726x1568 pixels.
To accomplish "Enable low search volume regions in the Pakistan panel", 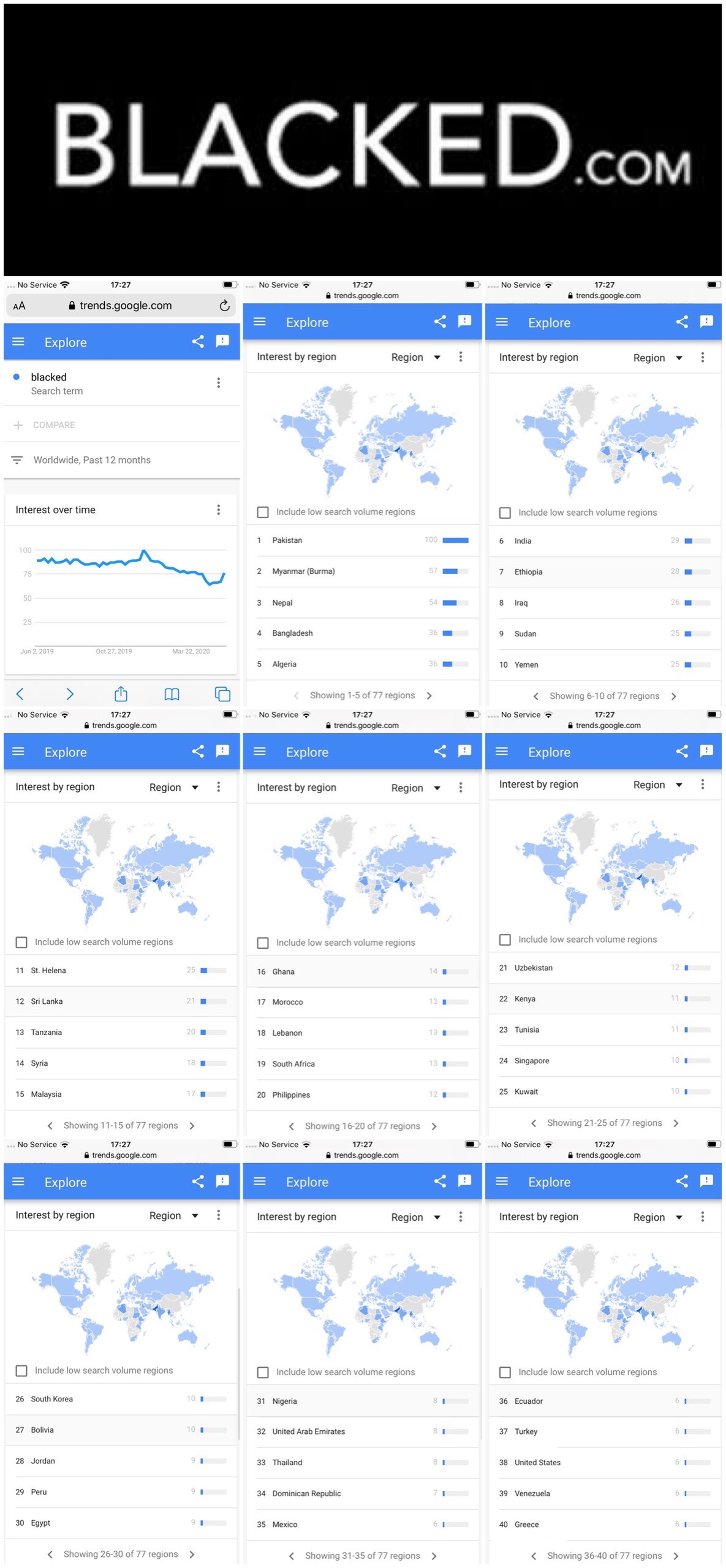I will point(263,512).
